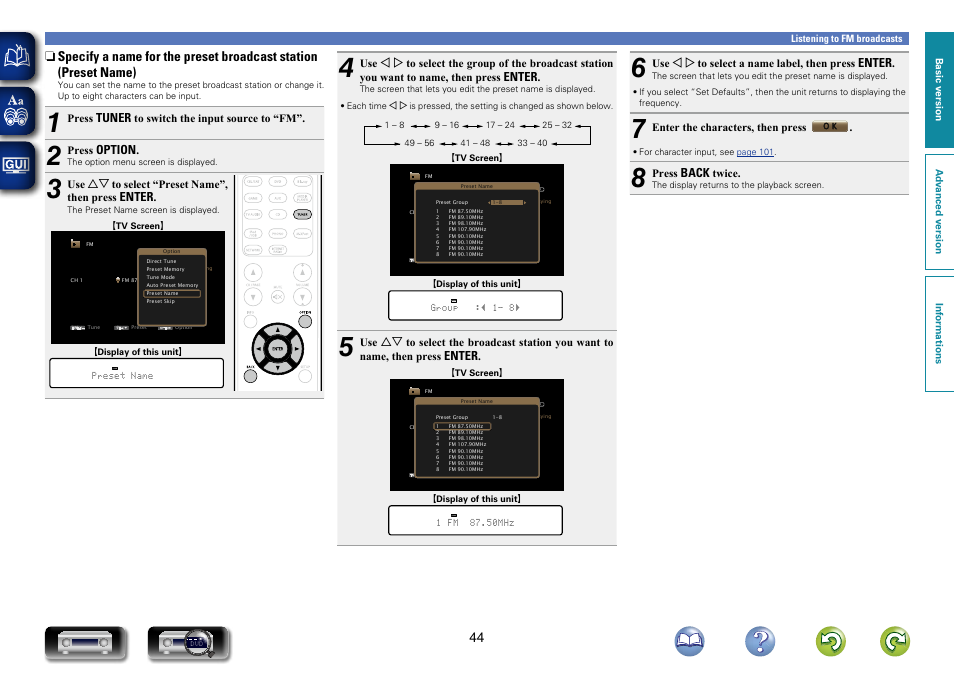Screen dimensions: 954x675
Task: Click the cursor up arrow on remote diagram
Action: coord(278,331)
